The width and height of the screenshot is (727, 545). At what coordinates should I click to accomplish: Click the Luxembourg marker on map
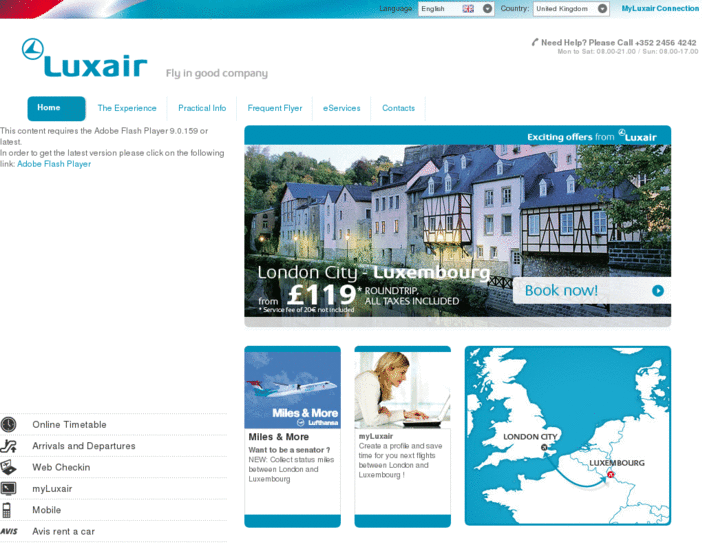tap(611, 474)
